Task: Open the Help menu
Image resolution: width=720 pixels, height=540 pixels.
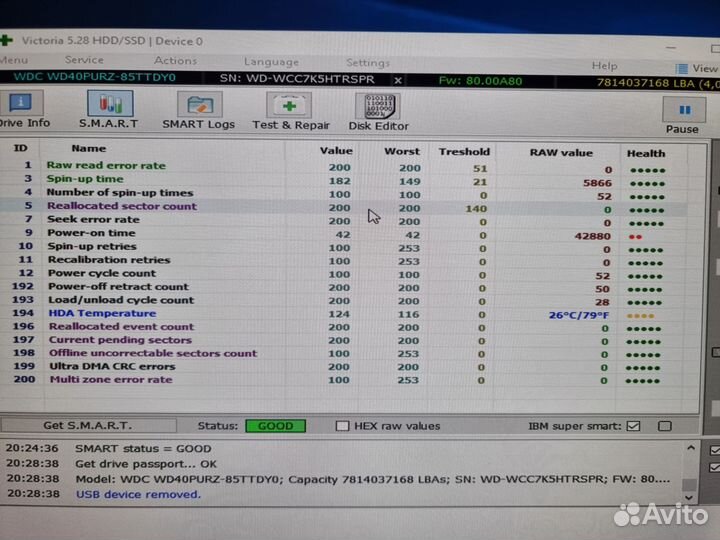Action: point(604,66)
